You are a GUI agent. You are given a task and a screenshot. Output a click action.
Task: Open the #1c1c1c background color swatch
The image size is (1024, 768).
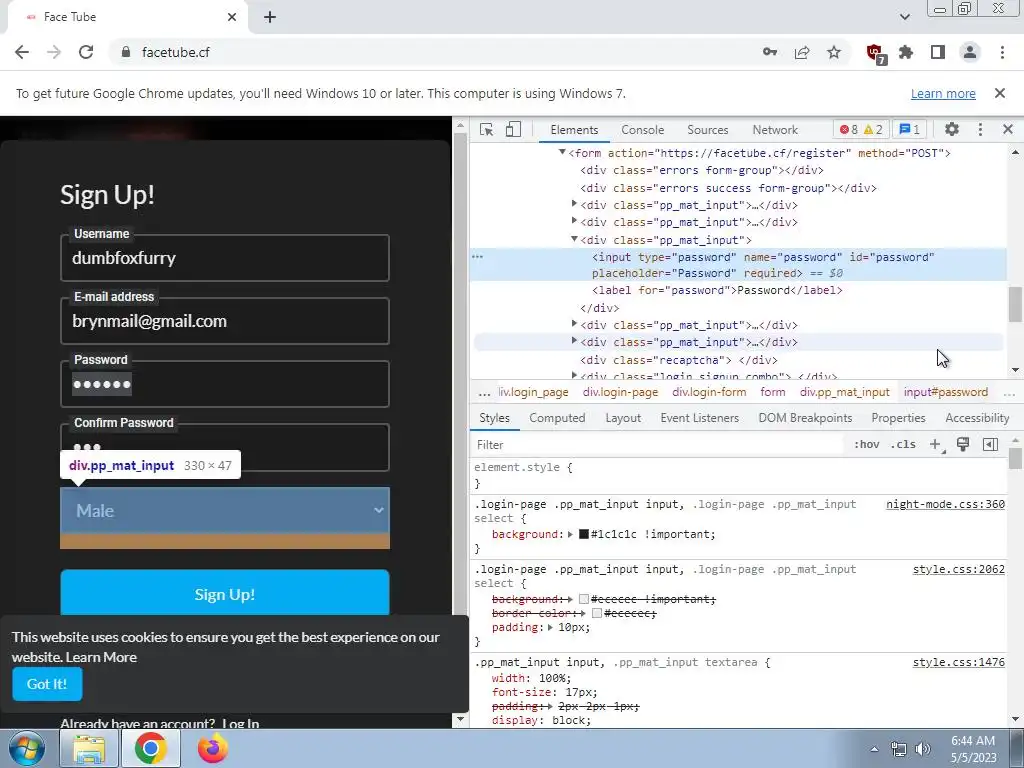tap(584, 534)
